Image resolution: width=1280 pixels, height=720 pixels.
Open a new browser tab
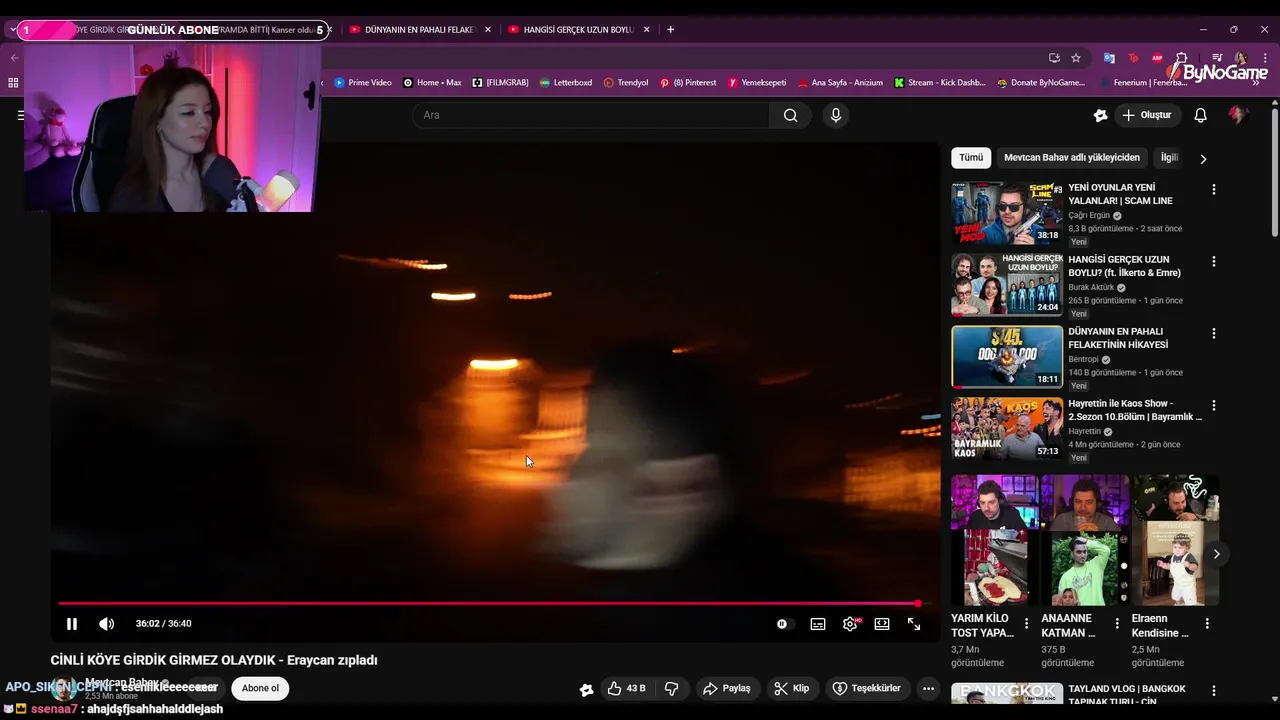670,30
